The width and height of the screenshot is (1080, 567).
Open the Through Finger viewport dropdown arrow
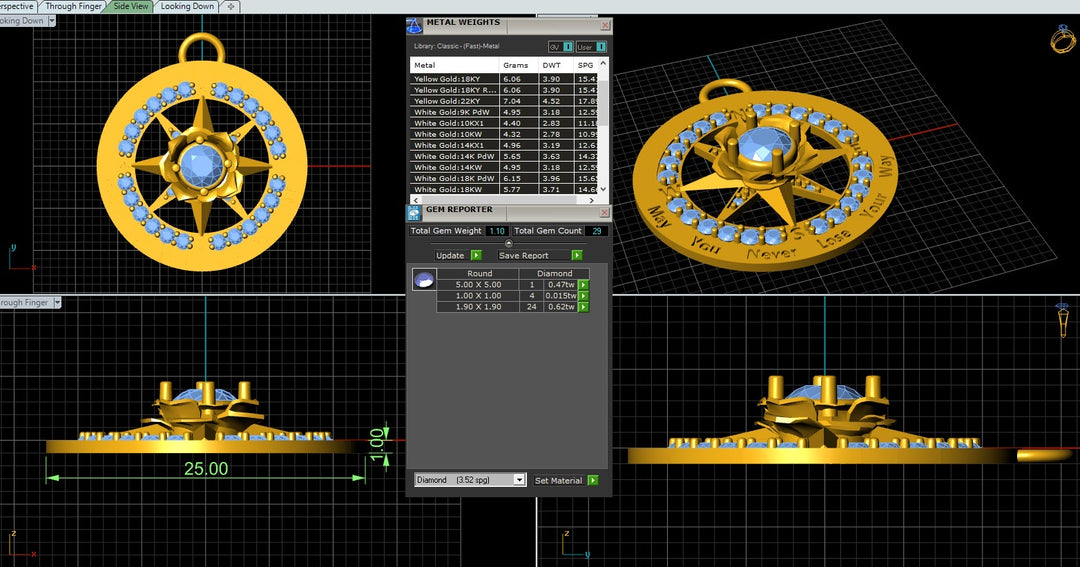pyautogui.click(x=57, y=302)
